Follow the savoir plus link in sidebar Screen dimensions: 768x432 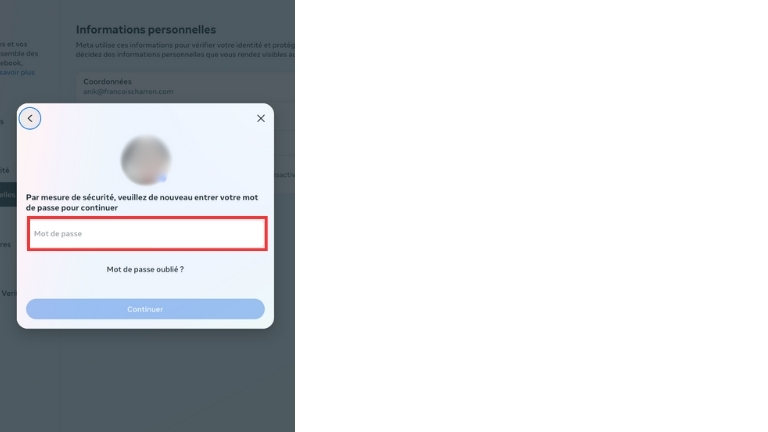(x=18, y=72)
